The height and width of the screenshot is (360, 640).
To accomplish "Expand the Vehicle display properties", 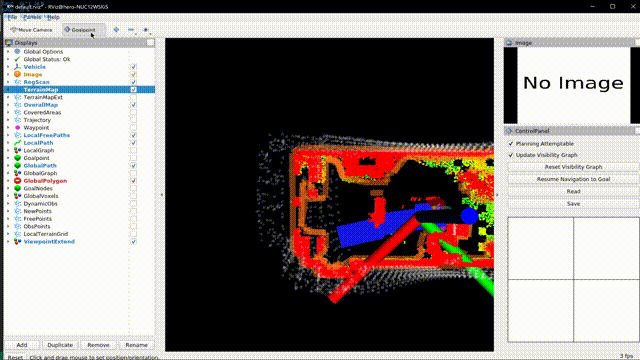I will click(x=8, y=67).
